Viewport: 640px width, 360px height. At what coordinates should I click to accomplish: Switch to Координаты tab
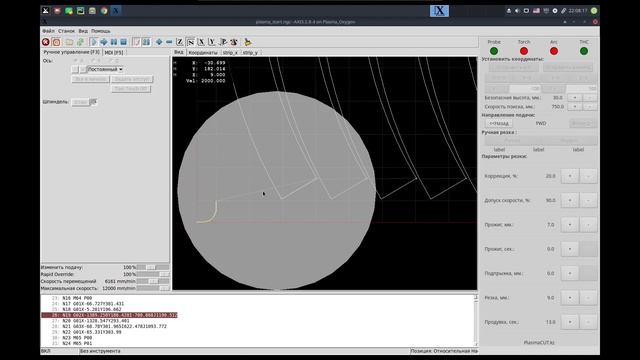pos(203,53)
